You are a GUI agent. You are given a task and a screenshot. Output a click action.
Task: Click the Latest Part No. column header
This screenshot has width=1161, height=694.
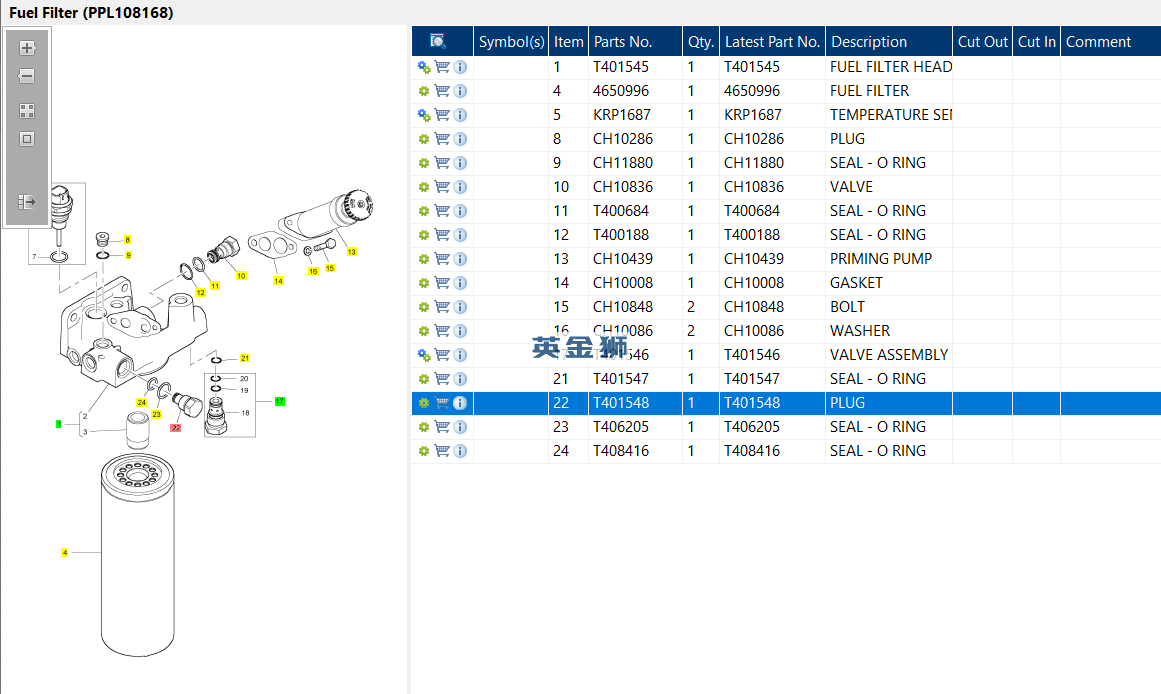click(772, 41)
